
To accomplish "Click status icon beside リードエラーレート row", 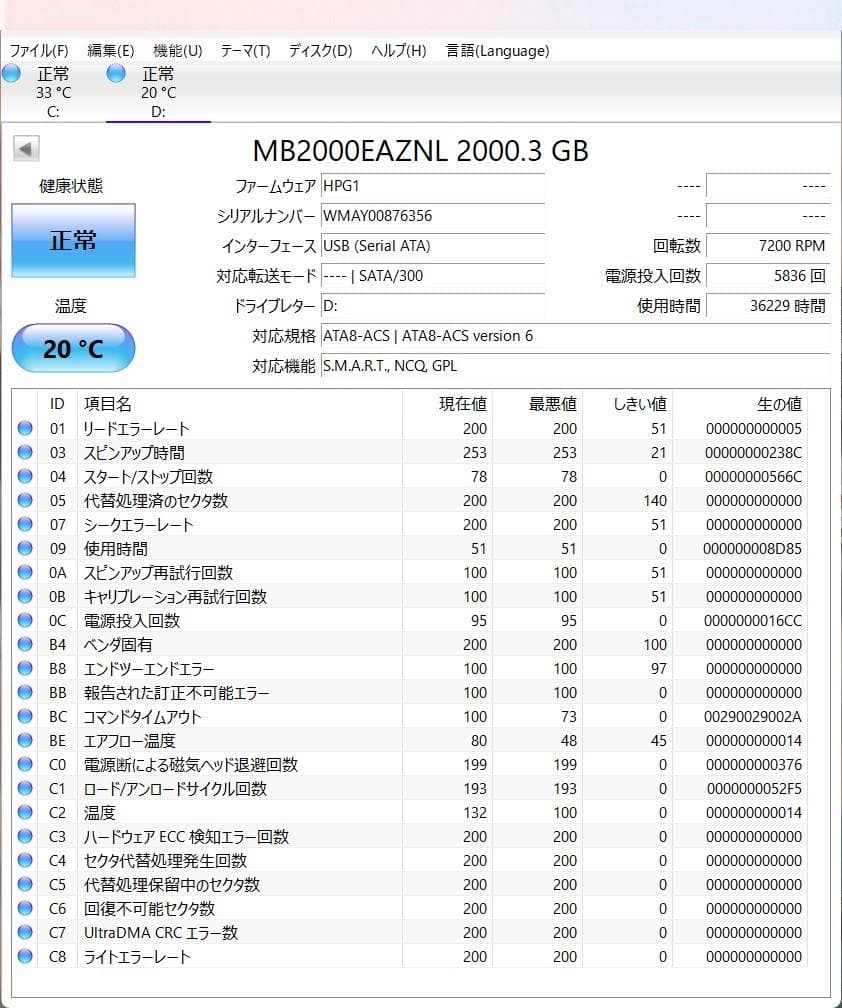I will pyautogui.click(x=25, y=429).
